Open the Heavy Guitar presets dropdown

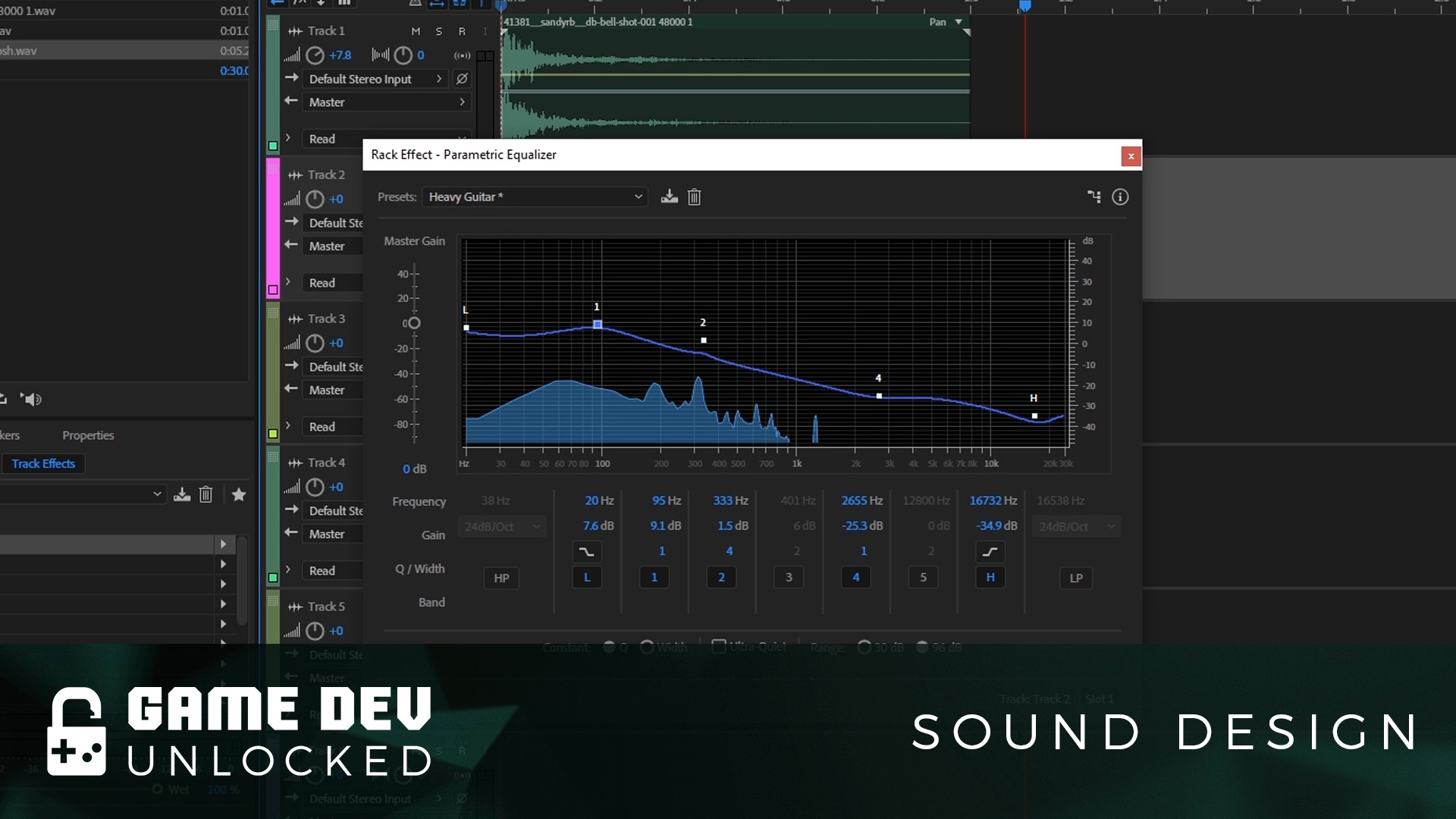534,196
